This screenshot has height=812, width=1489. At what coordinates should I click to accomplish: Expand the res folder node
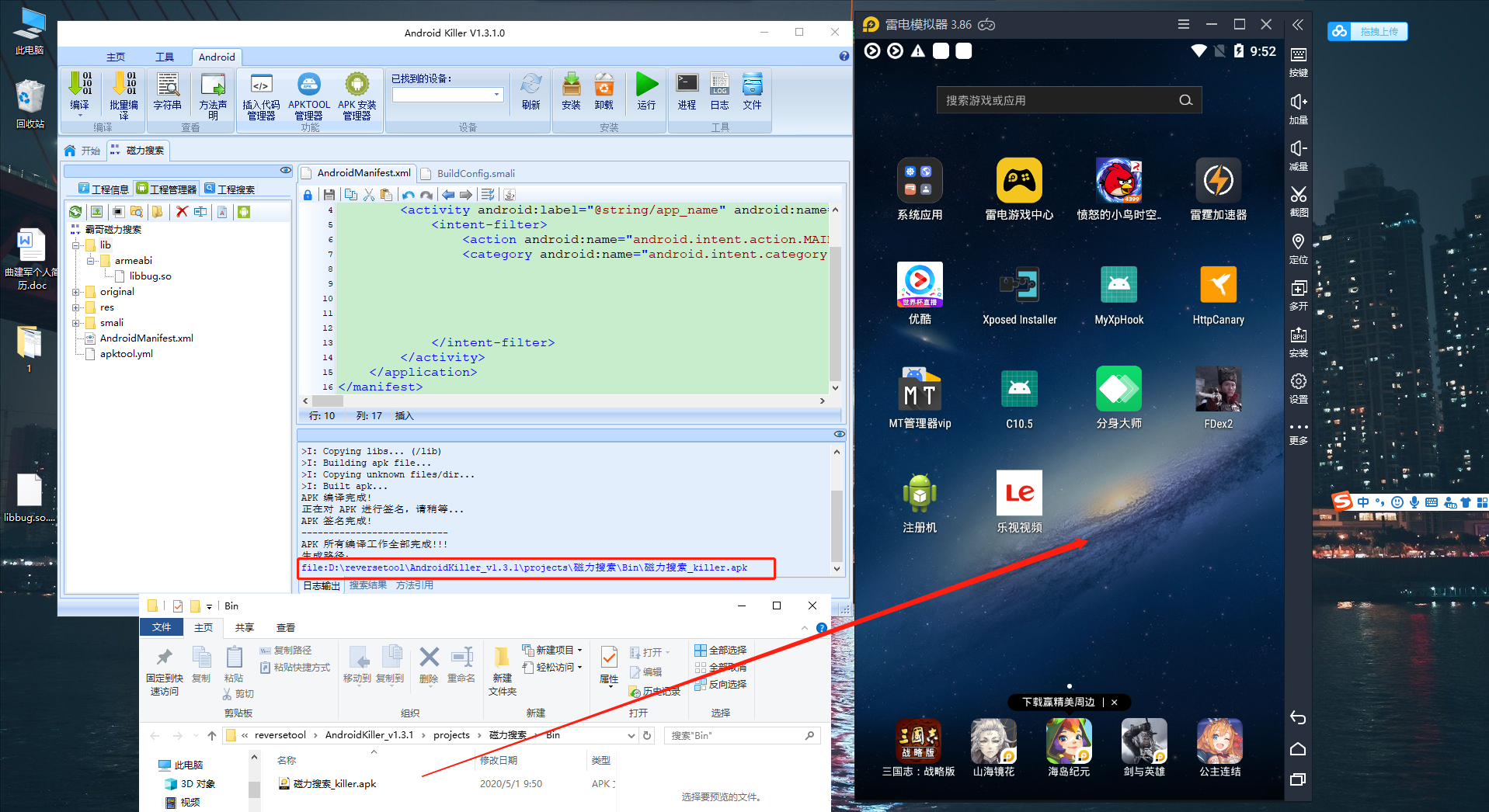tap(76, 307)
